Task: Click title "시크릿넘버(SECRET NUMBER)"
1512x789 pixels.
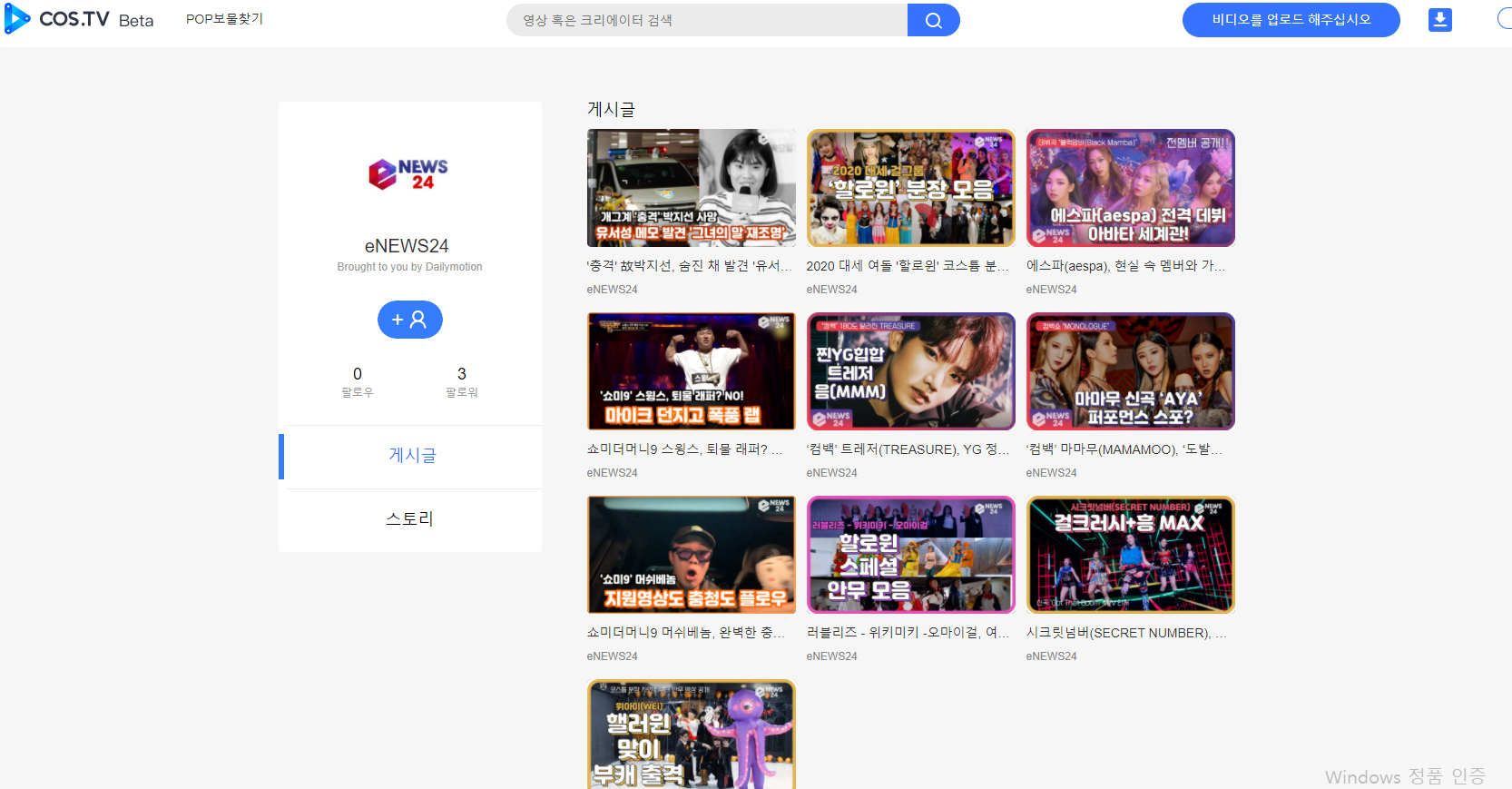Action: coord(1126,633)
